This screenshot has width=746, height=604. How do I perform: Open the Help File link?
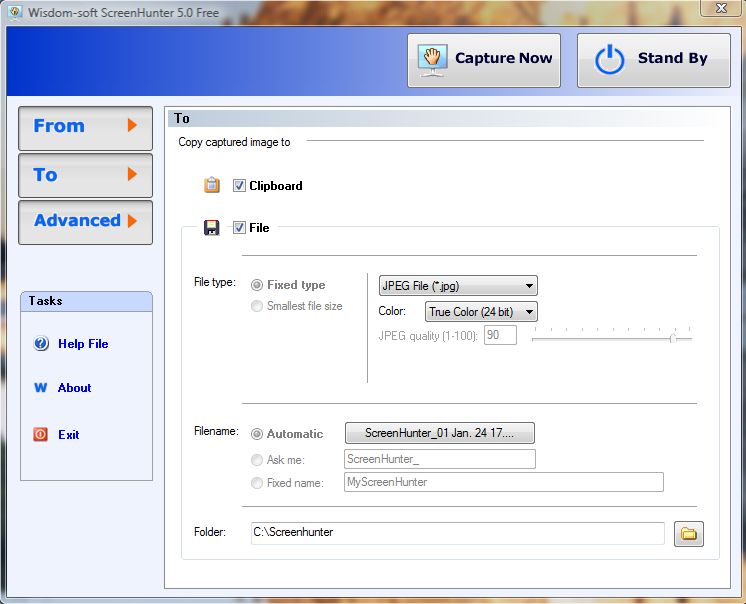[x=83, y=344]
